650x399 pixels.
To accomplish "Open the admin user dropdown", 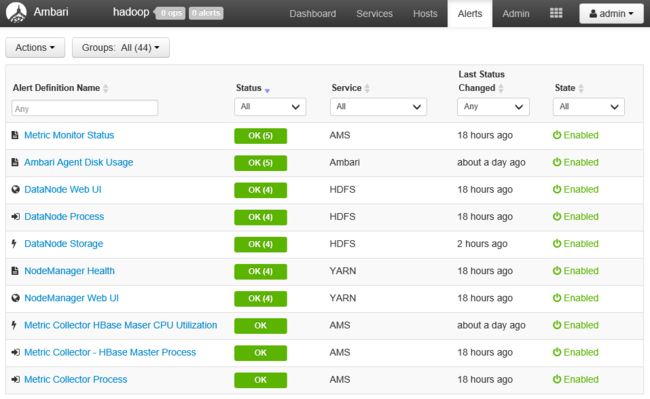I will (611, 14).
